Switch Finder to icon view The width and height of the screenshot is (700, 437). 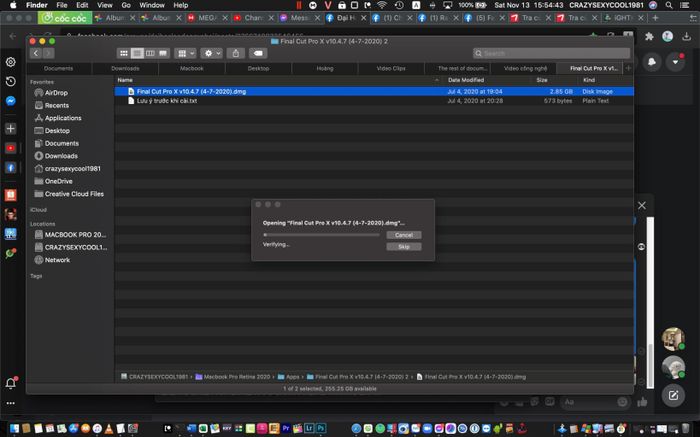(124, 53)
